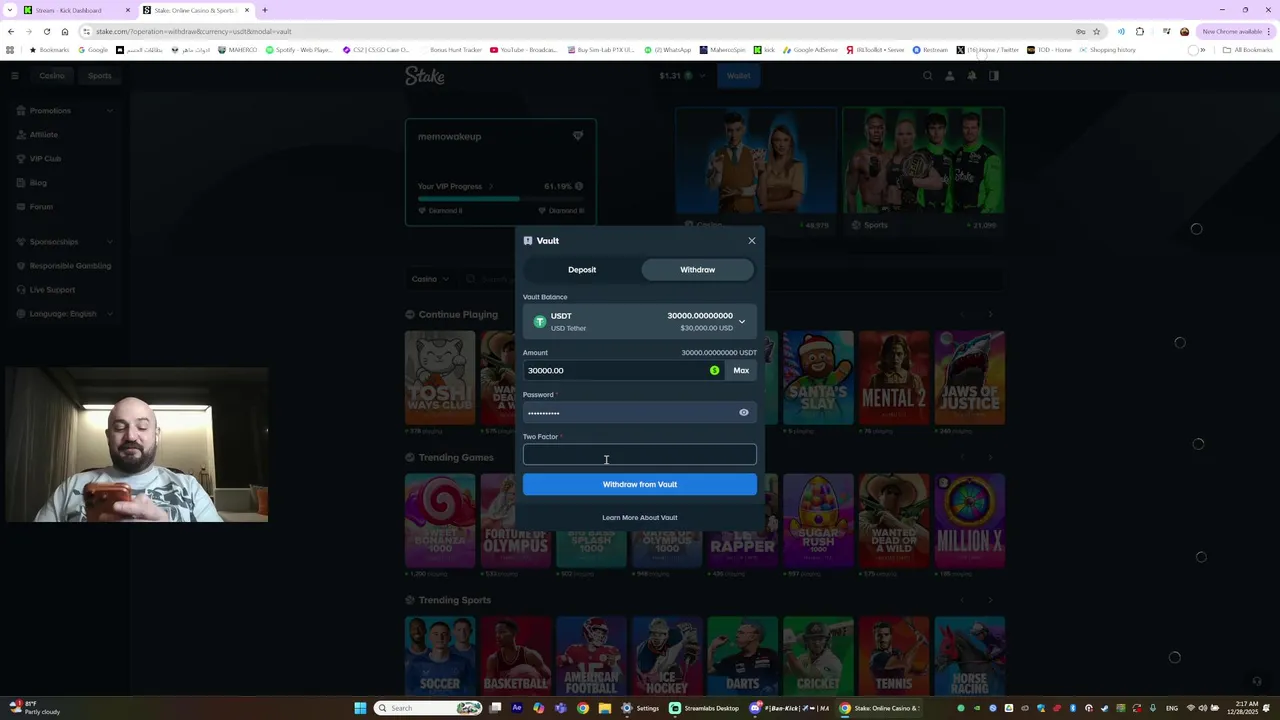Screen dimensions: 1280x720
Task: Close the Vault modal
Action: [x=752, y=240]
